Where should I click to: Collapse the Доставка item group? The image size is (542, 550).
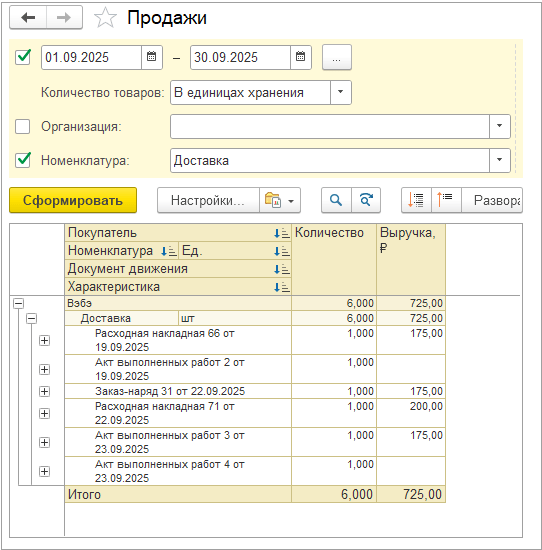32,318
